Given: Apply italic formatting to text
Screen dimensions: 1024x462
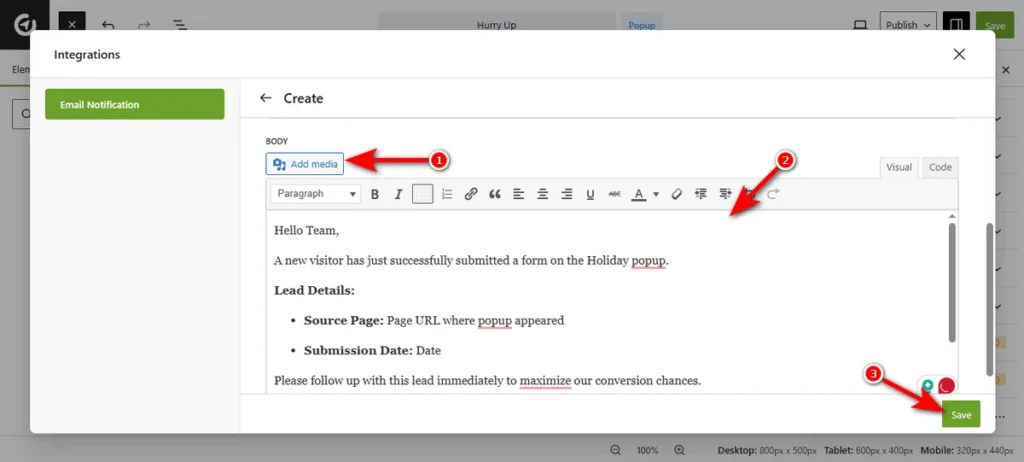Looking at the screenshot, I should tap(398, 194).
